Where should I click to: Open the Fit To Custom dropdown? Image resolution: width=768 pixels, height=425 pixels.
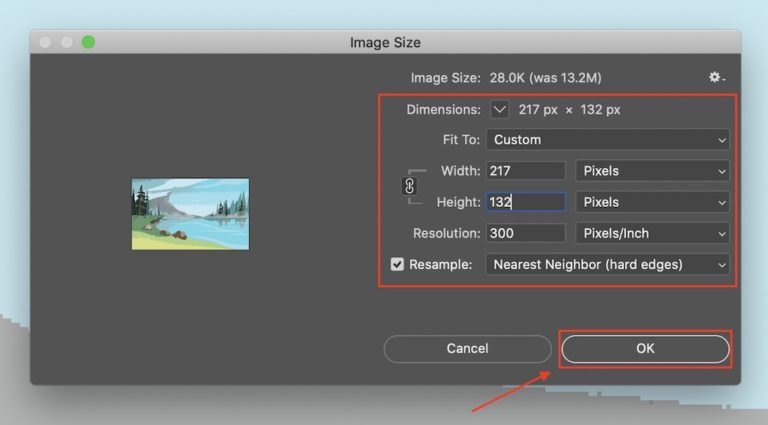608,140
